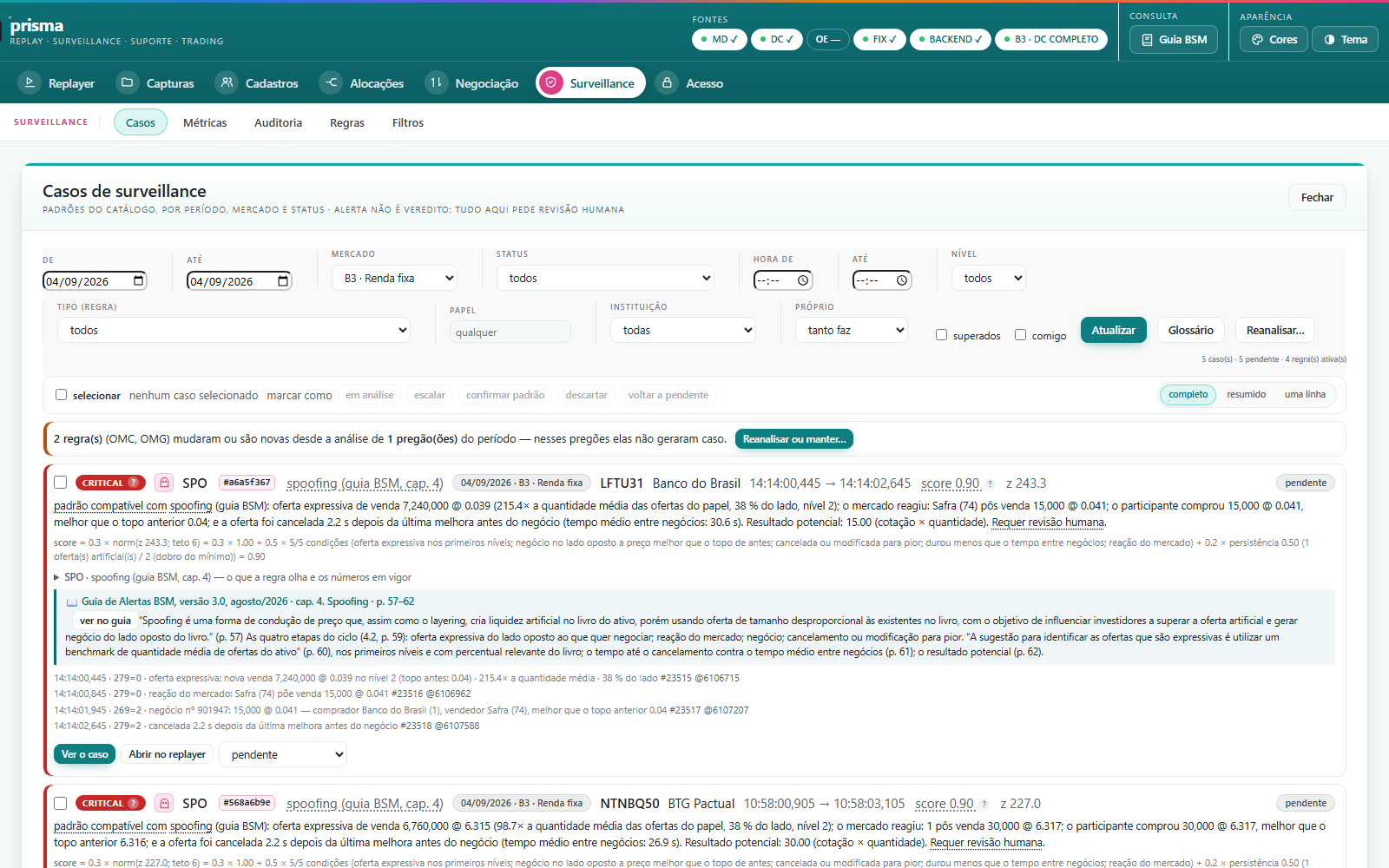The width and height of the screenshot is (1389, 868).
Task: Open the Glossário button
Action: tap(1191, 330)
